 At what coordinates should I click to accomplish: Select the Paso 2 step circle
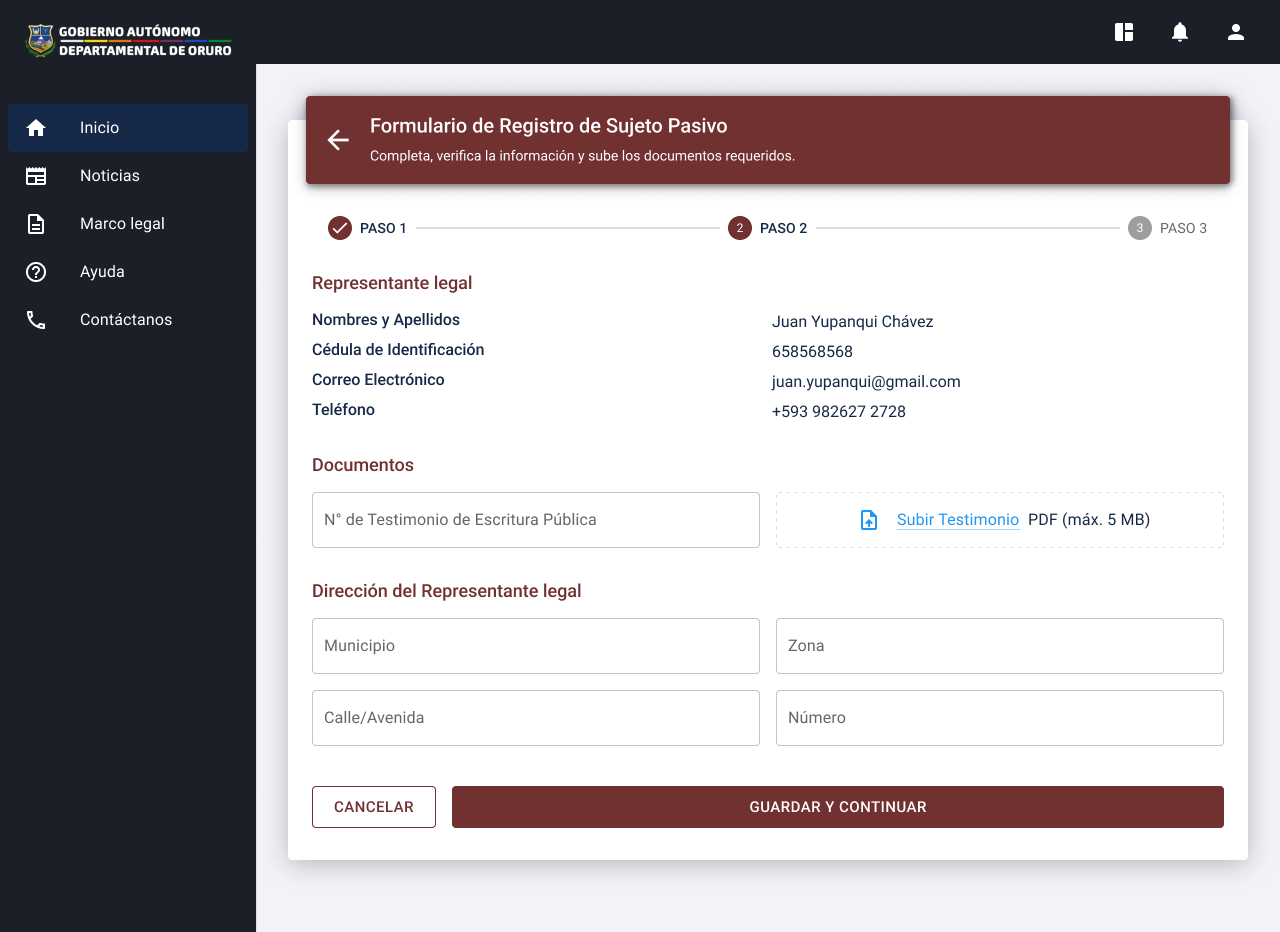[740, 228]
